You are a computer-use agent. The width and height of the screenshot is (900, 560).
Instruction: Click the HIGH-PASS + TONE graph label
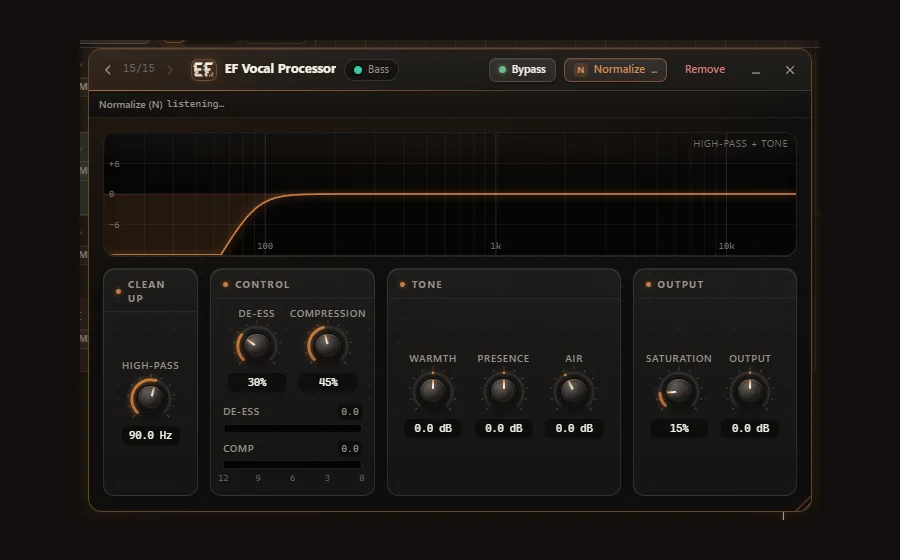pos(740,143)
